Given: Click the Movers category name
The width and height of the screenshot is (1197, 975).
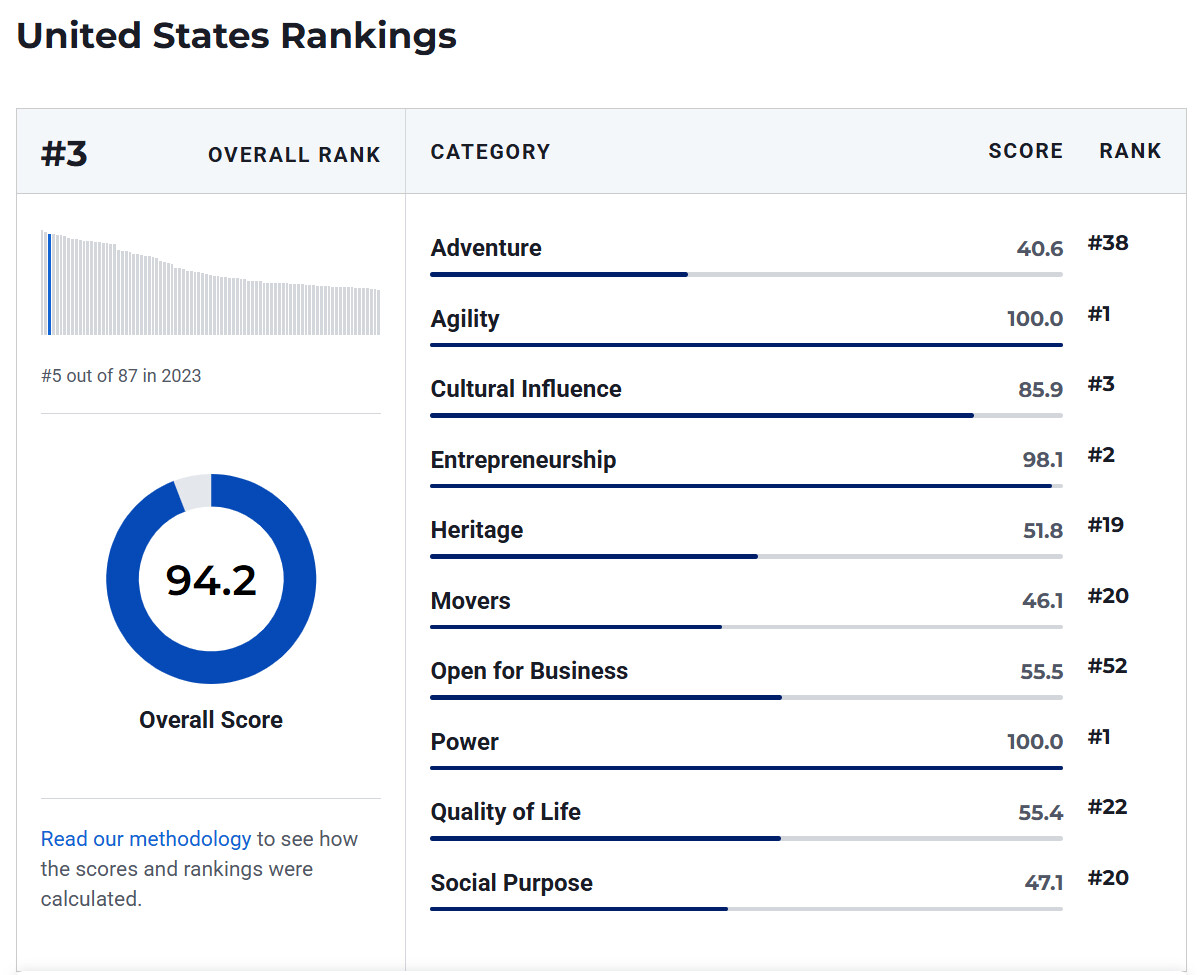Looking at the screenshot, I should pos(471,601).
